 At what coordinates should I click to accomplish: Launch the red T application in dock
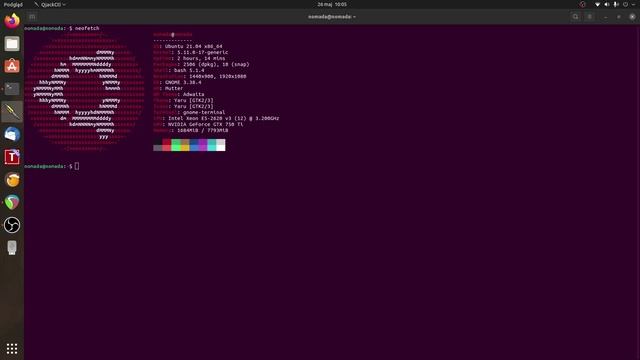(12, 157)
